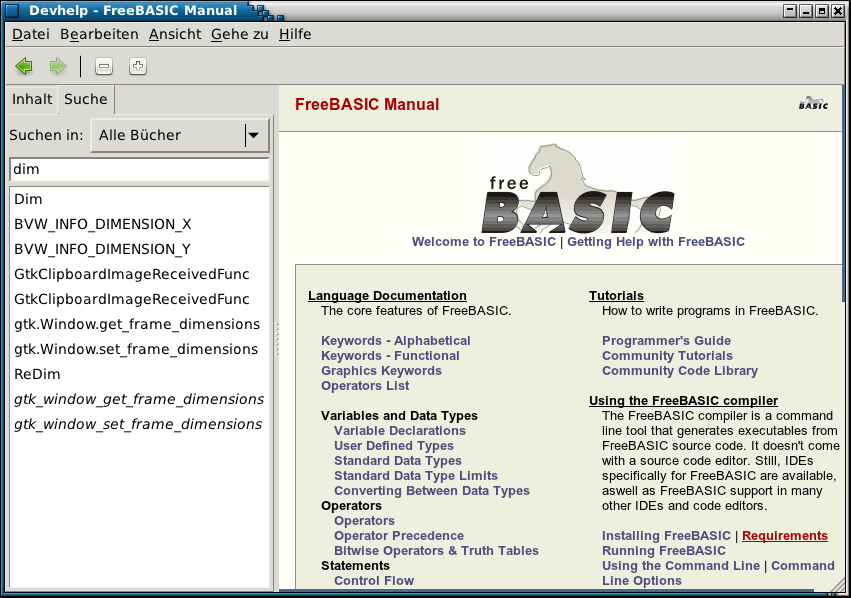The image size is (851, 598).
Task: Select the ReDim search result
Action: (139, 374)
